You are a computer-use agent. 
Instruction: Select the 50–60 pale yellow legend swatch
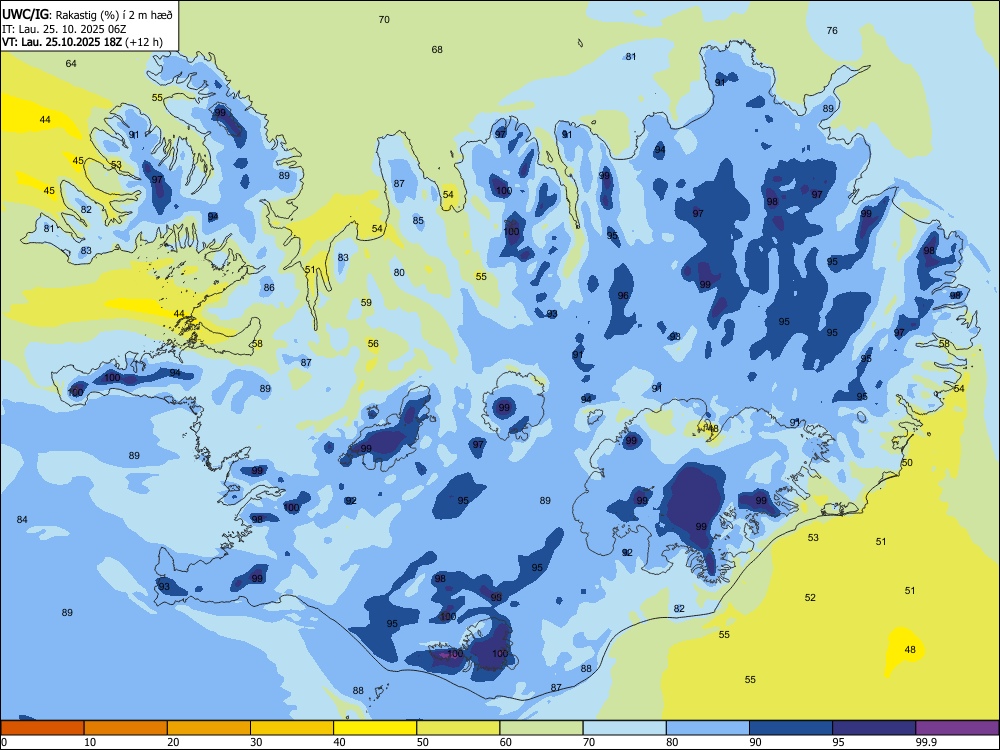click(458, 728)
